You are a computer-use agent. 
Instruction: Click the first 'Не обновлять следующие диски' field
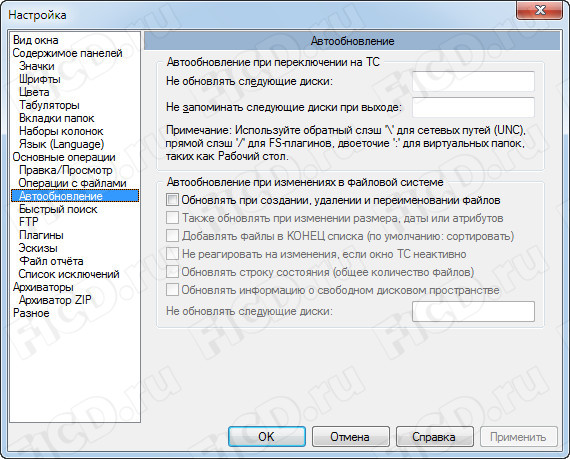pyautogui.click(x=473, y=81)
